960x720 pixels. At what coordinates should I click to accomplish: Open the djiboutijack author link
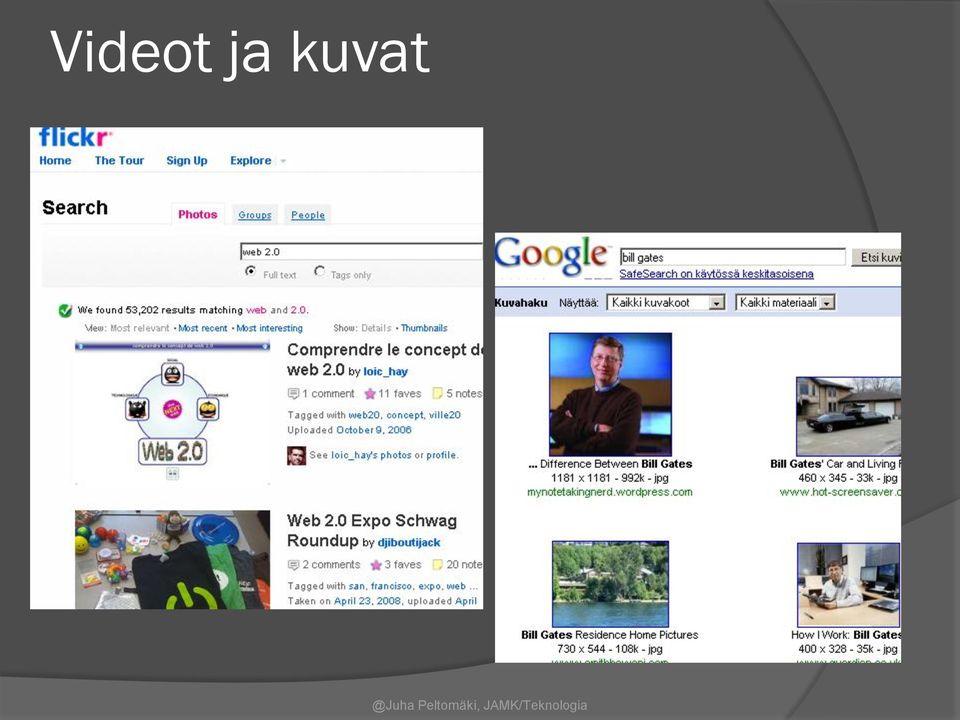409,542
